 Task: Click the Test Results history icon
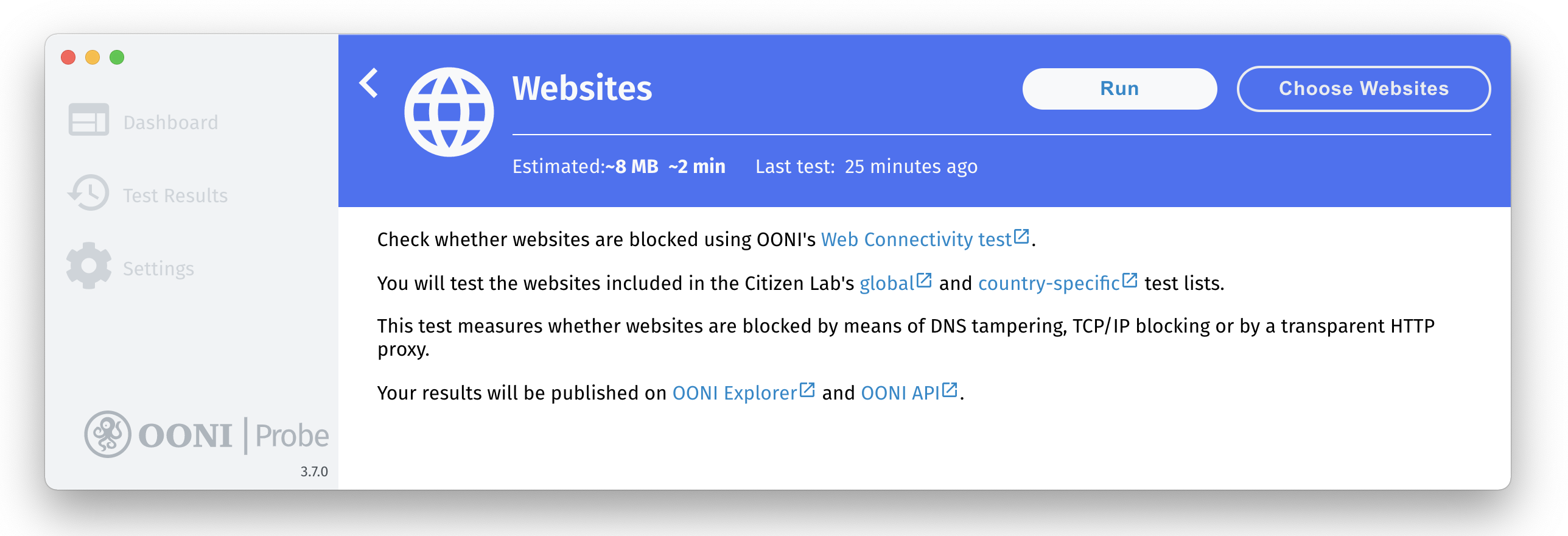coord(89,193)
